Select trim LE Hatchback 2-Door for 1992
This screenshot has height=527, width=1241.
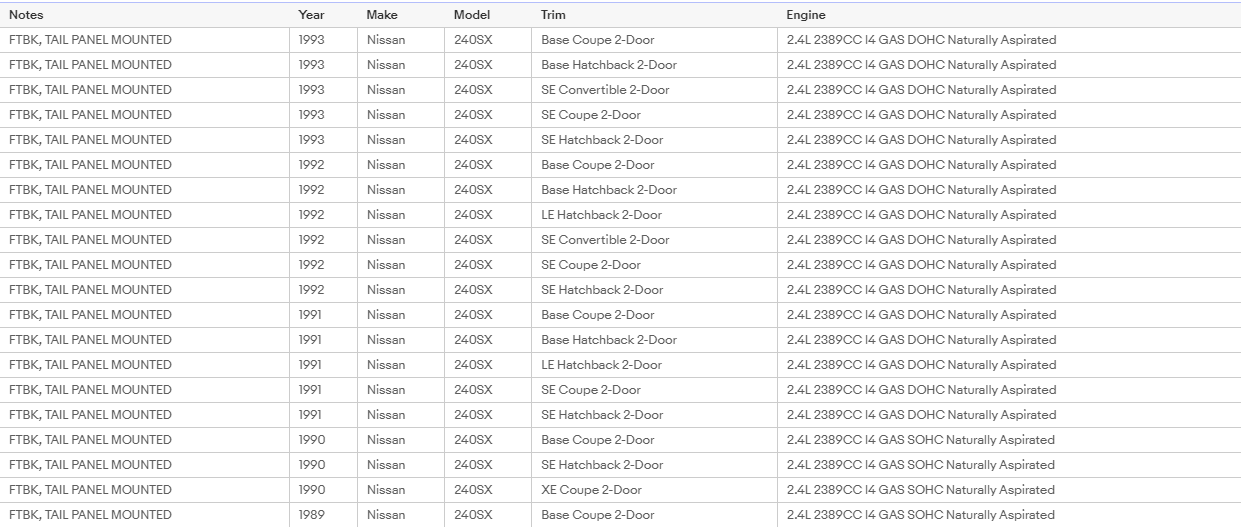[x=601, y=215]
